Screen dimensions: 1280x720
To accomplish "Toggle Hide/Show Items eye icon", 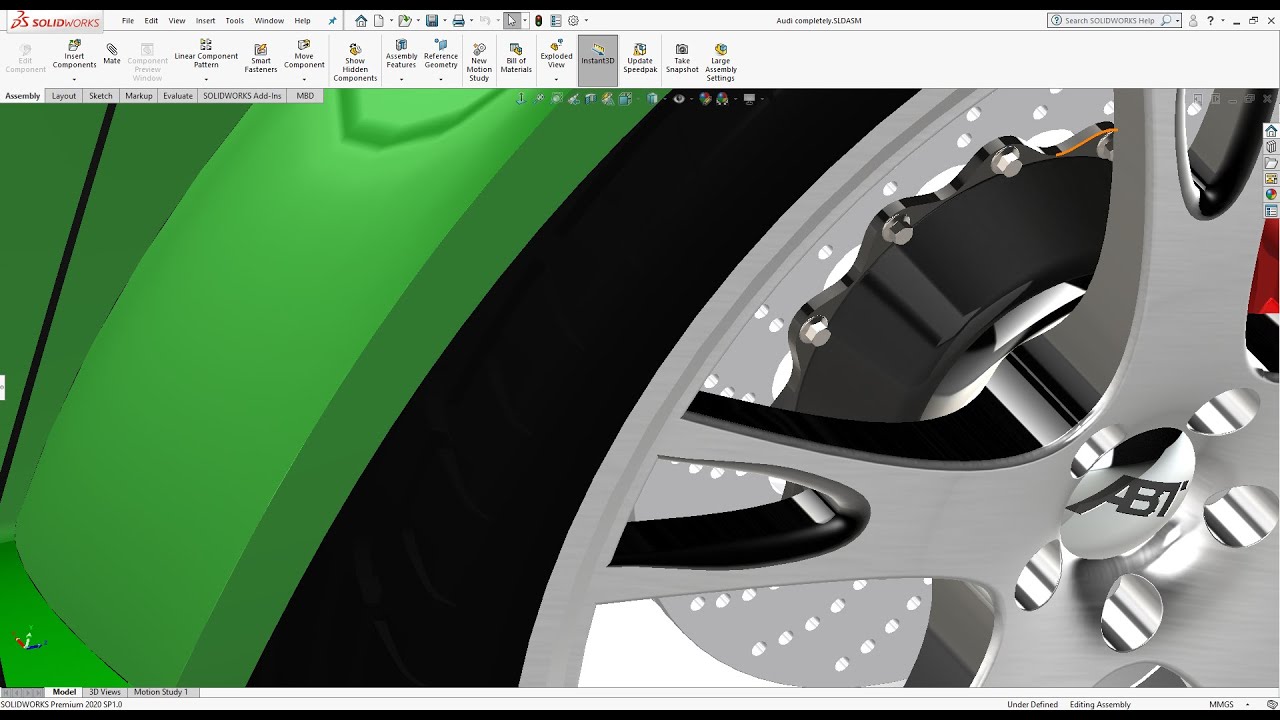I will [x=679, y=98].
